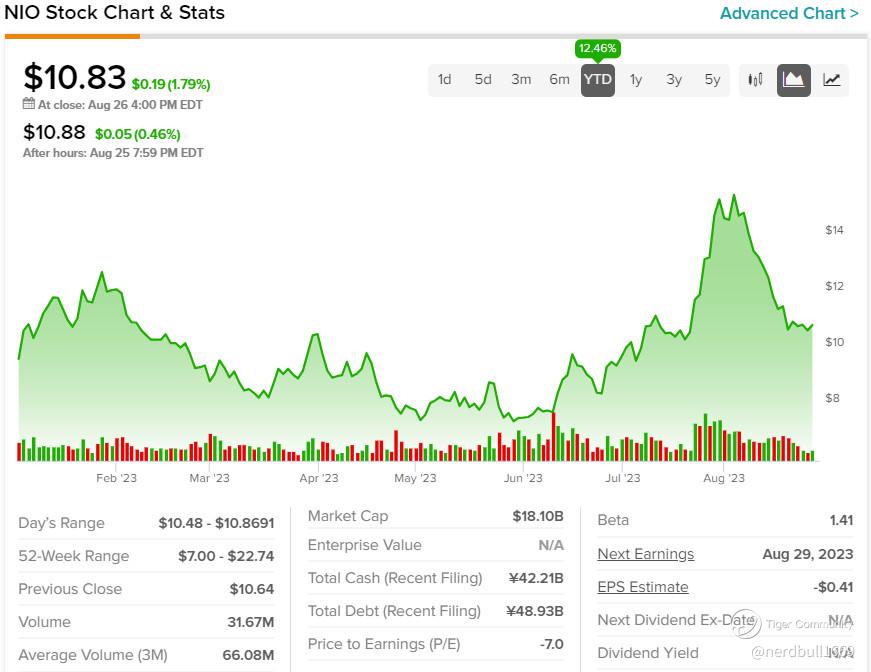Click the $8 price axis label
The image size is (871, 672).
pyautogui.click(x=832, y=399)
